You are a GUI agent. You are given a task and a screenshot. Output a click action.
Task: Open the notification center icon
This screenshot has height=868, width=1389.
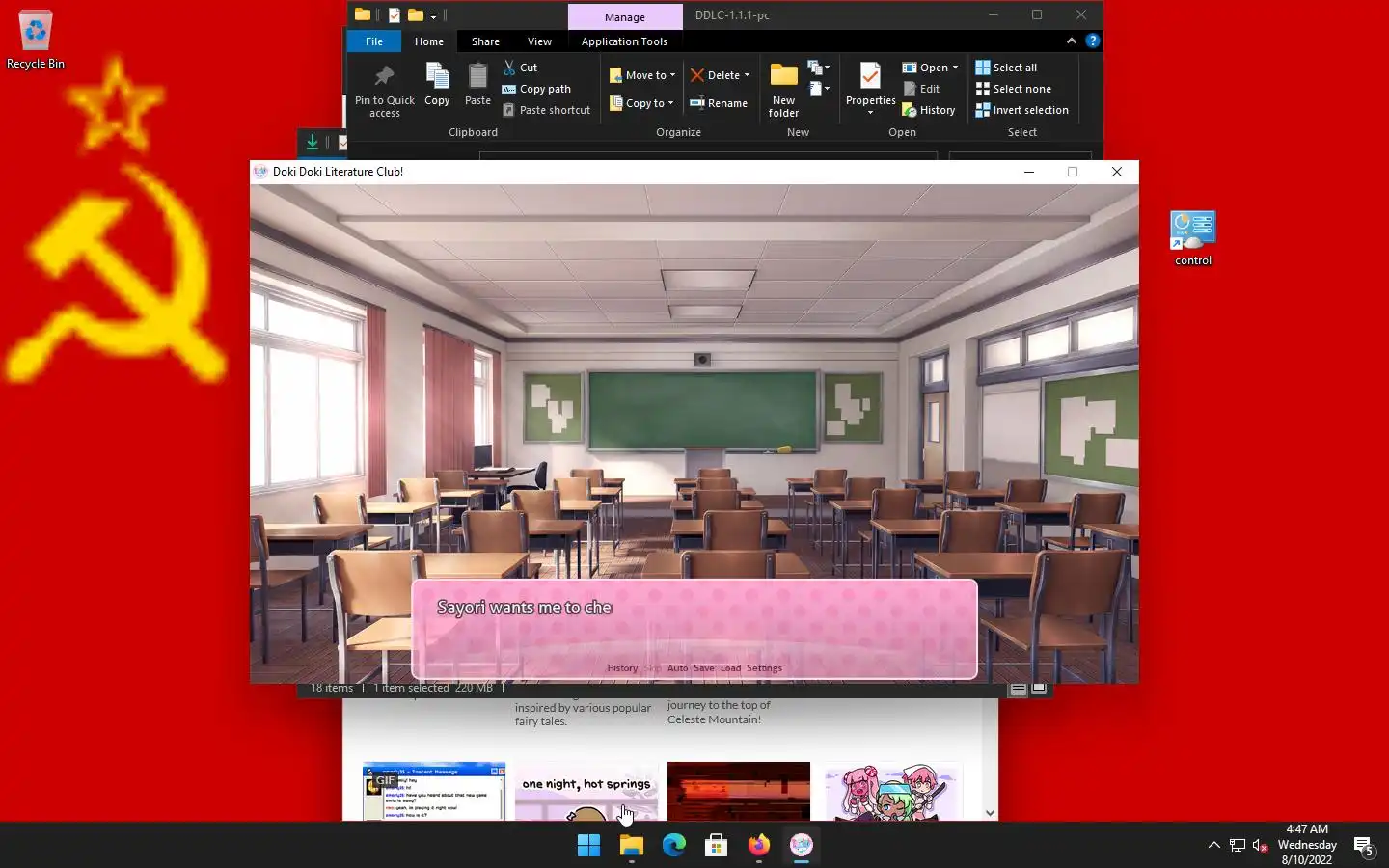[1364, 846]
